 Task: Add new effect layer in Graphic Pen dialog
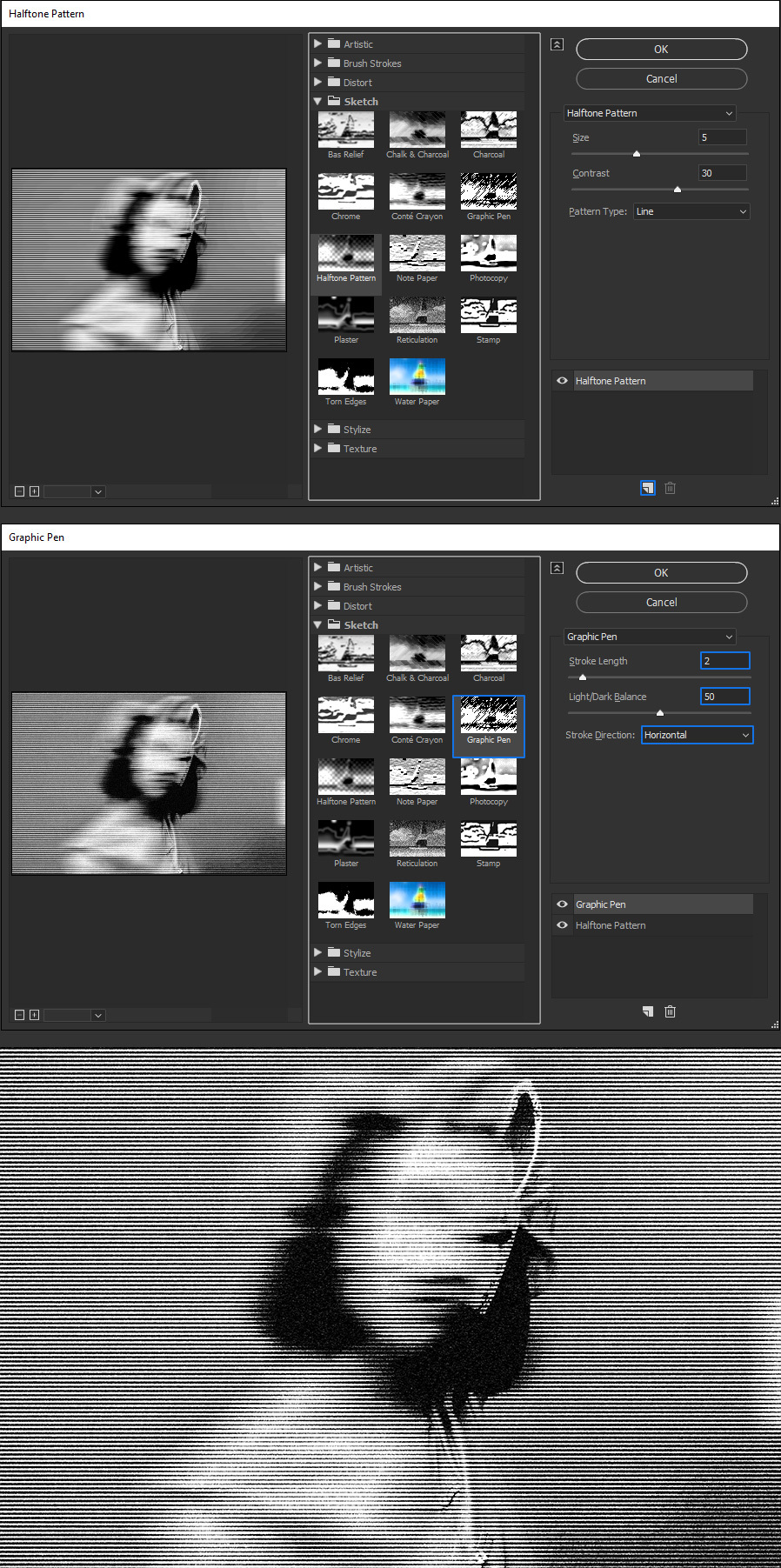click(x=648, y=1011)
